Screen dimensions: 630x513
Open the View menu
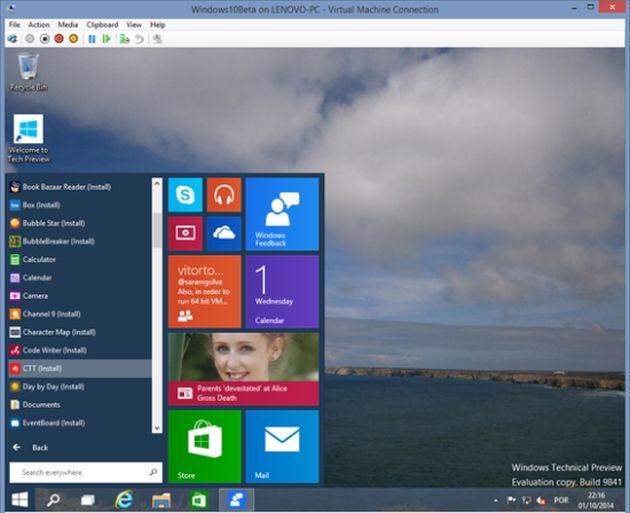click(134, 25)
